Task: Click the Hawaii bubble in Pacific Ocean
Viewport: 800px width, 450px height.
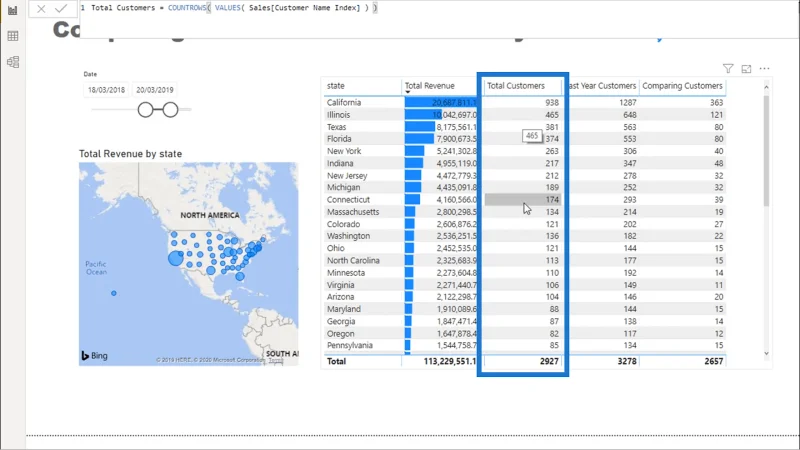Action: (114, 293)
